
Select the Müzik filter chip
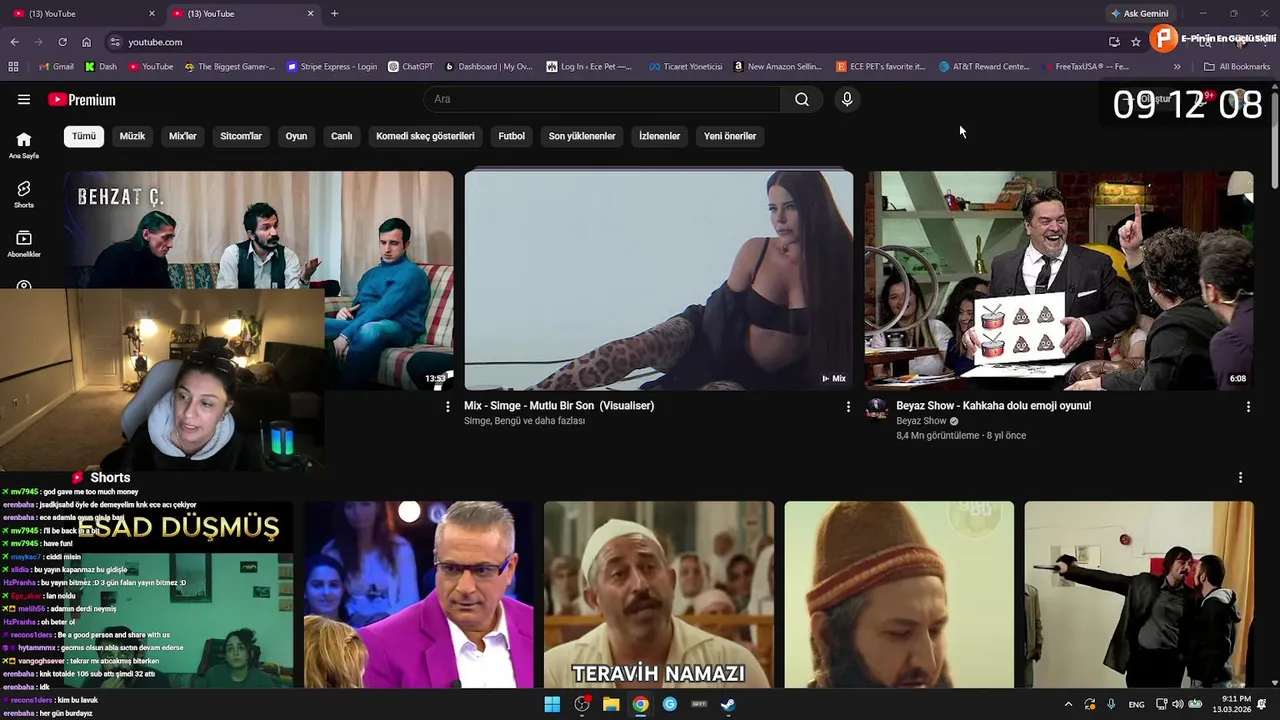(x=132, y=136)
